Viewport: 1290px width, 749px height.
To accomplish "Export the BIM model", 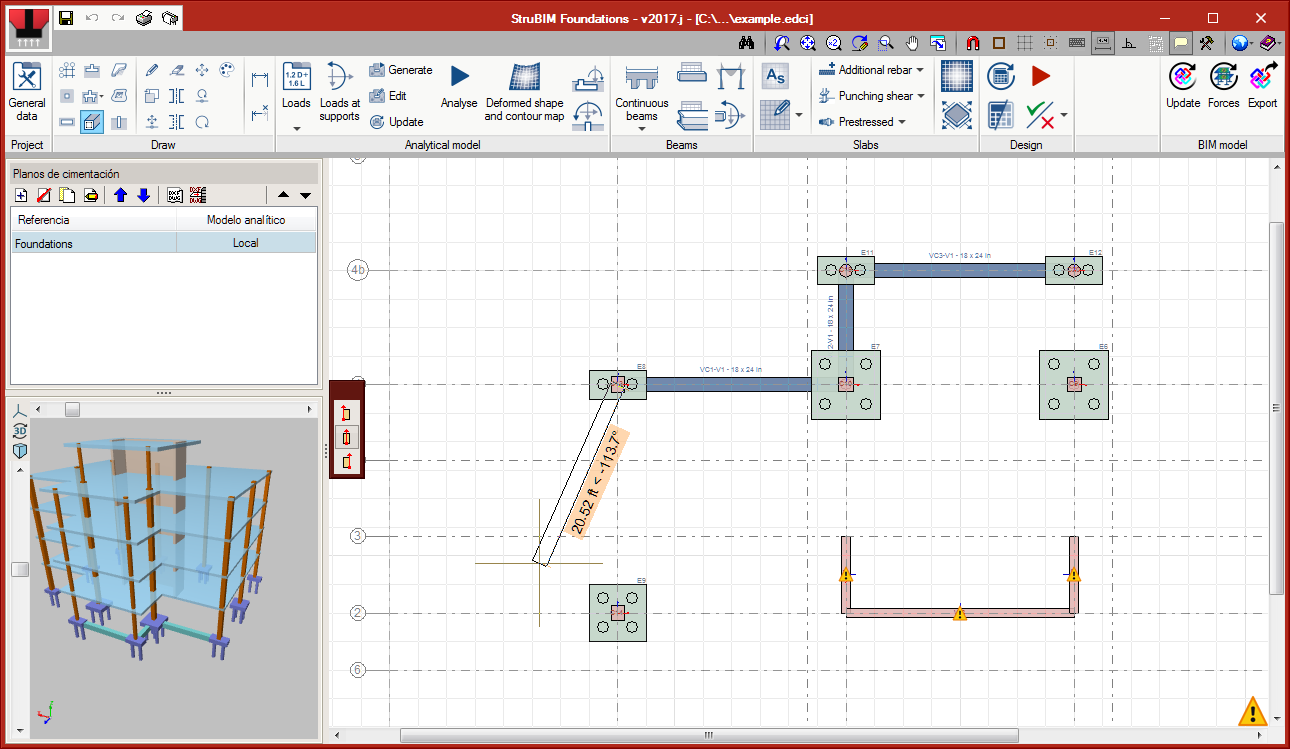I will (1262, 86).
